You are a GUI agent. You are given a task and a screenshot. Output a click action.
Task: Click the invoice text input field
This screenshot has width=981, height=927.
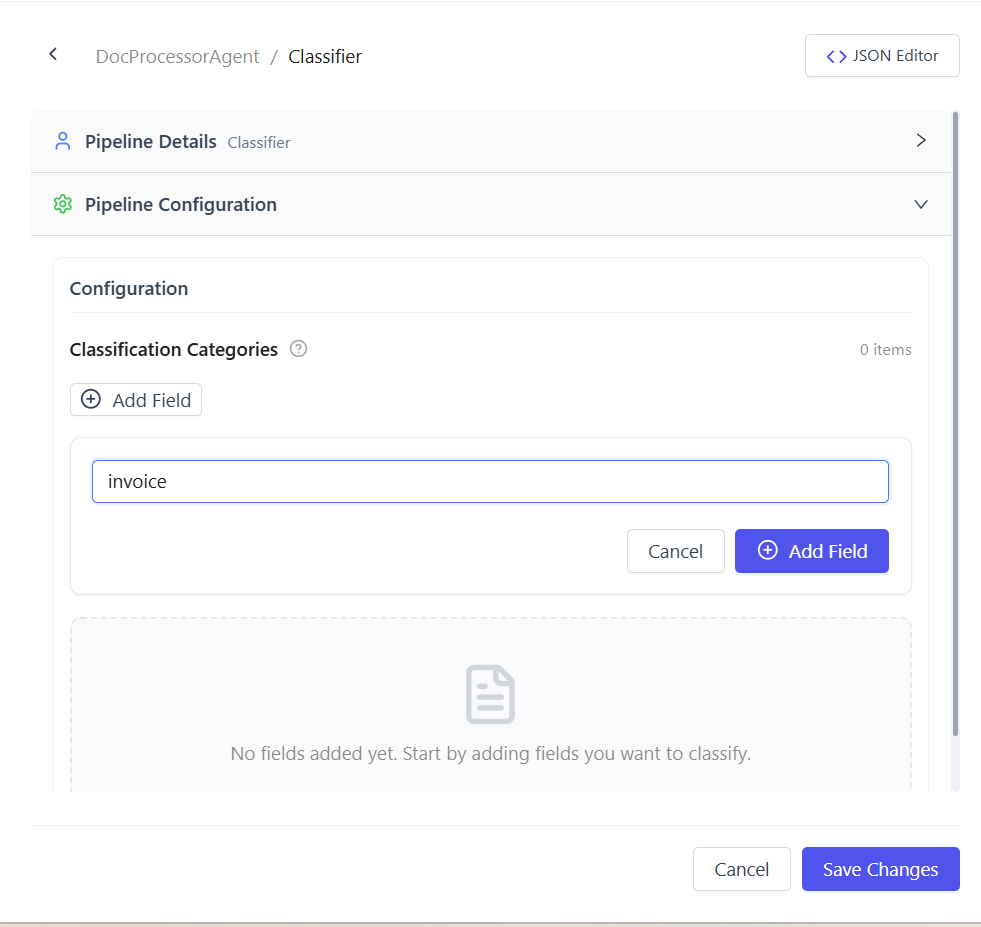tap(490, 481)
